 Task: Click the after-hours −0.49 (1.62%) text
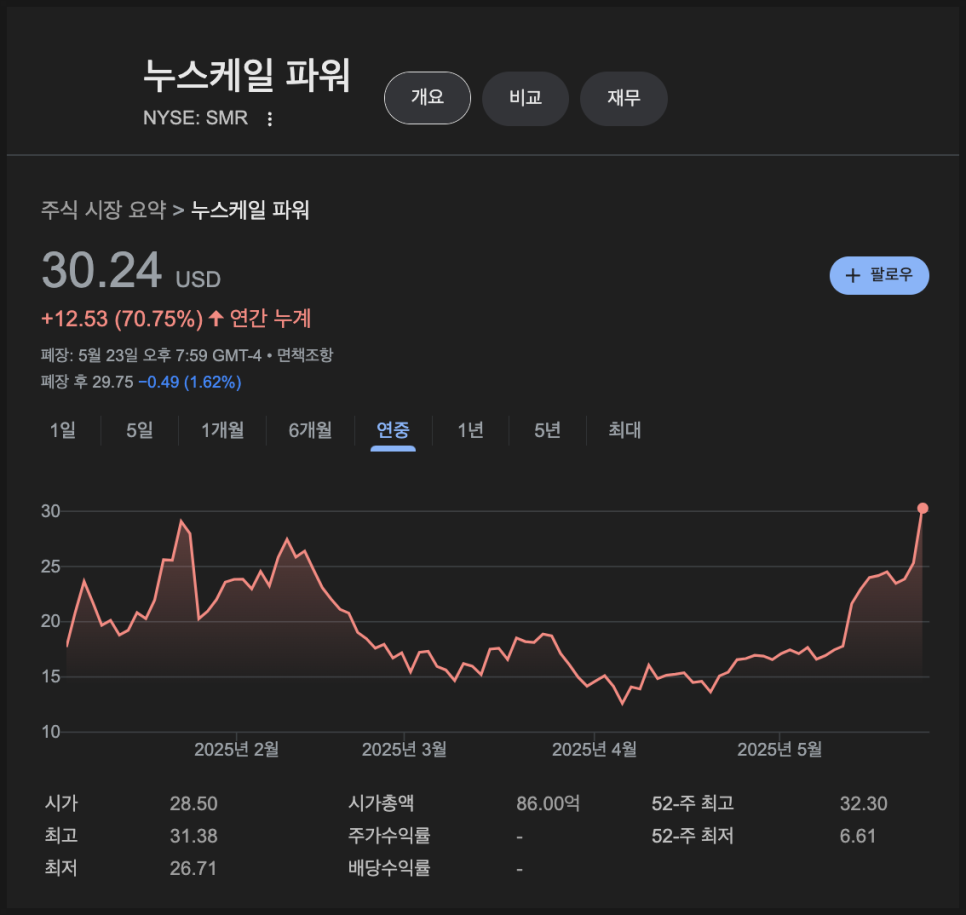(190, 382)
